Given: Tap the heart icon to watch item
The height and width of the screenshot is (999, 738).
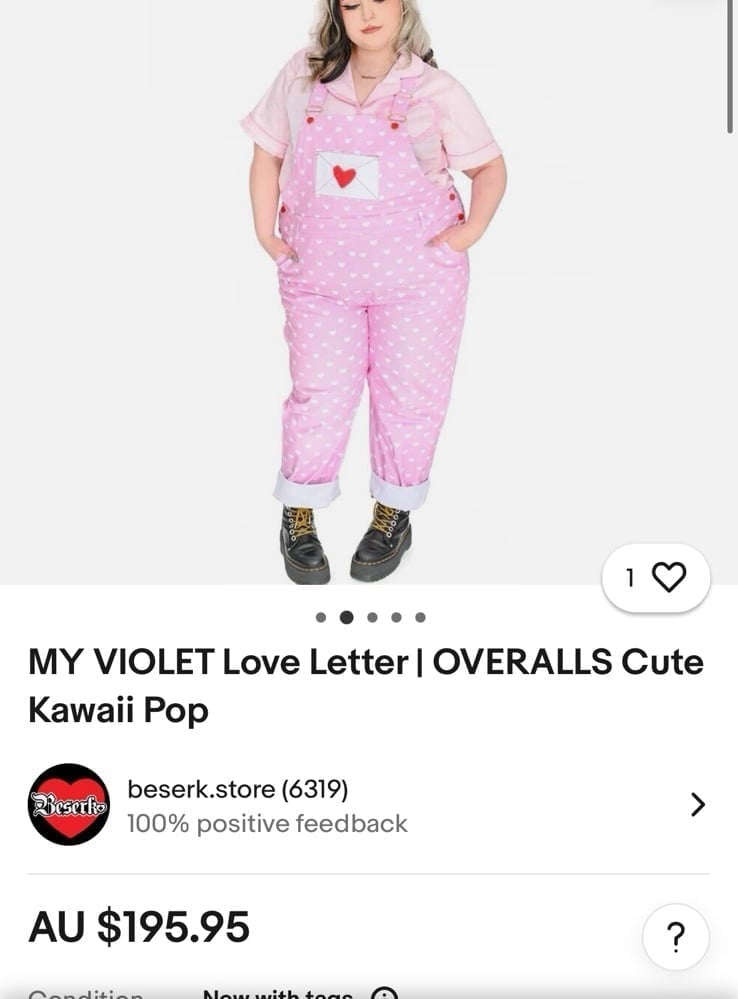Looking at the screenshot, I should [669, 577].
